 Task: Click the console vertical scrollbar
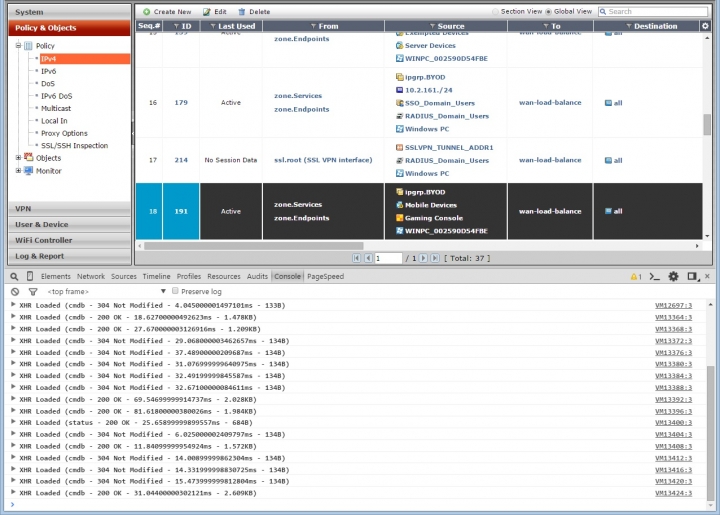(x=710, y=434)
